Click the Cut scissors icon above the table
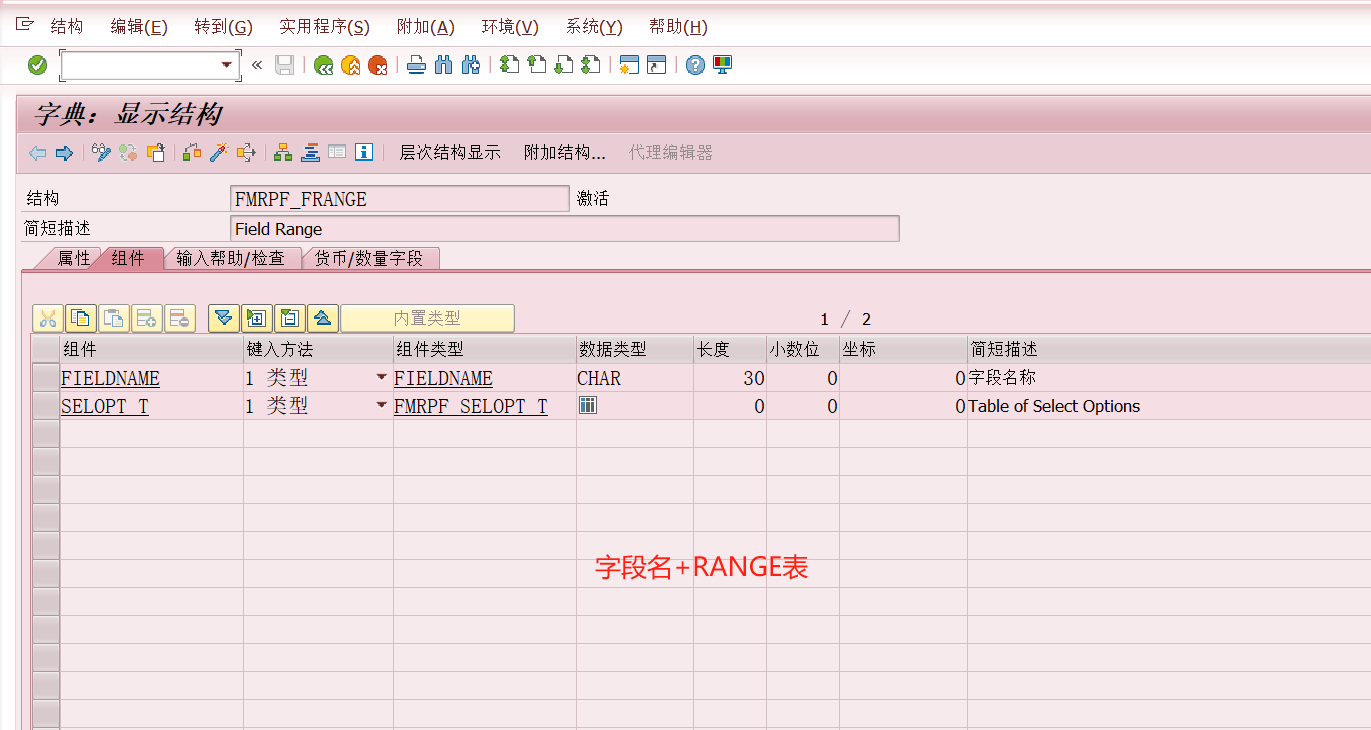The height and width of the screenshot is (730, 1371). 46,318
